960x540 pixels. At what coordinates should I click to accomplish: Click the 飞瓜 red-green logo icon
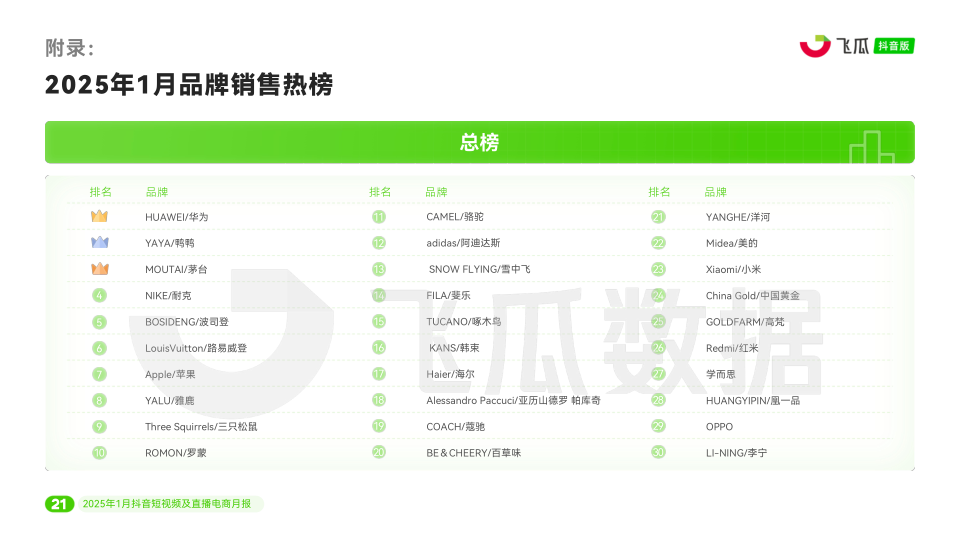pyautogui.click(x=815, y=46)
